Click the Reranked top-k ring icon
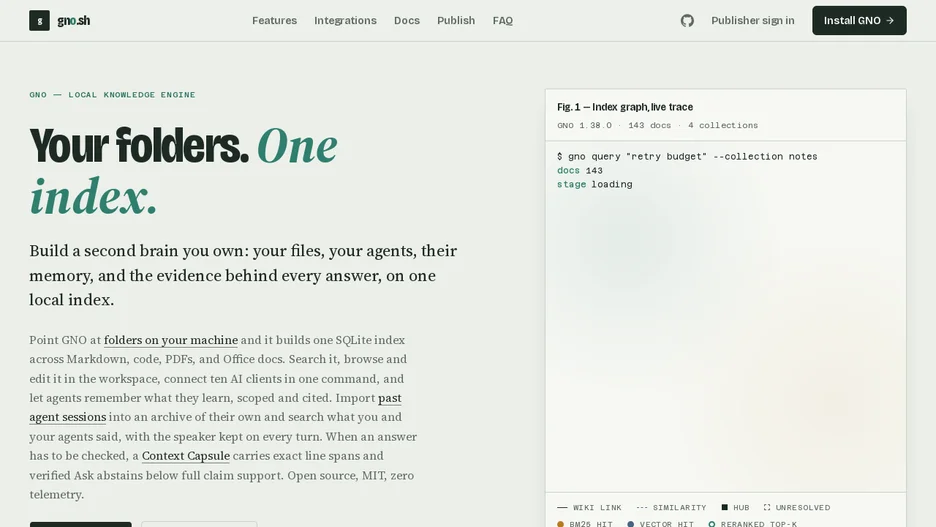Viewport: 936px width, 527px height. pyautogui.click(x=712, y=524)
